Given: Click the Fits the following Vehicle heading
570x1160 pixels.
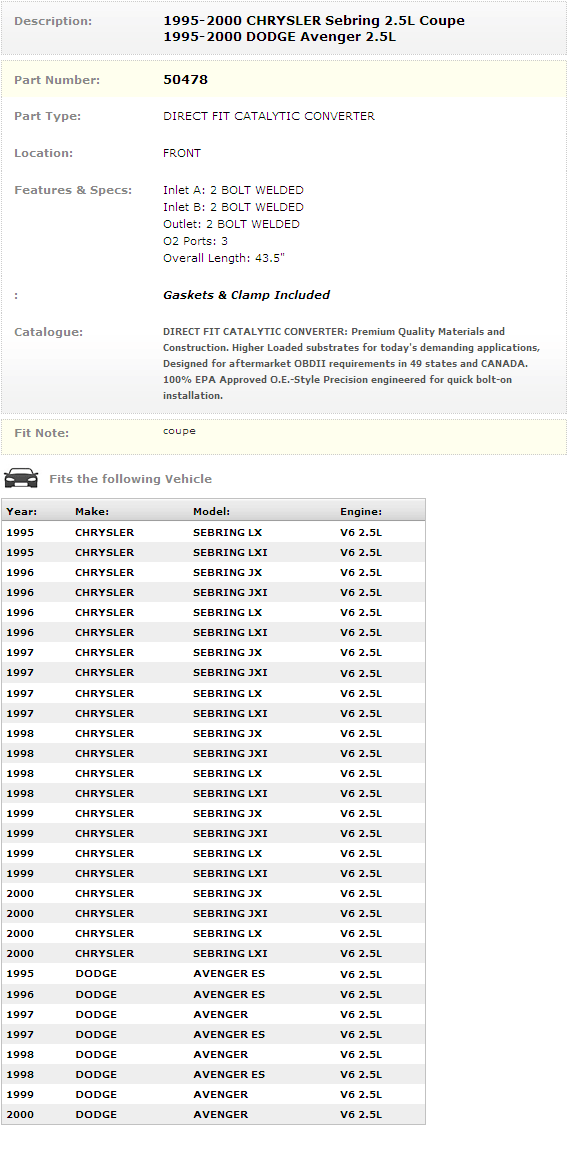Looking at the screenshot, I should coord(130,479).
